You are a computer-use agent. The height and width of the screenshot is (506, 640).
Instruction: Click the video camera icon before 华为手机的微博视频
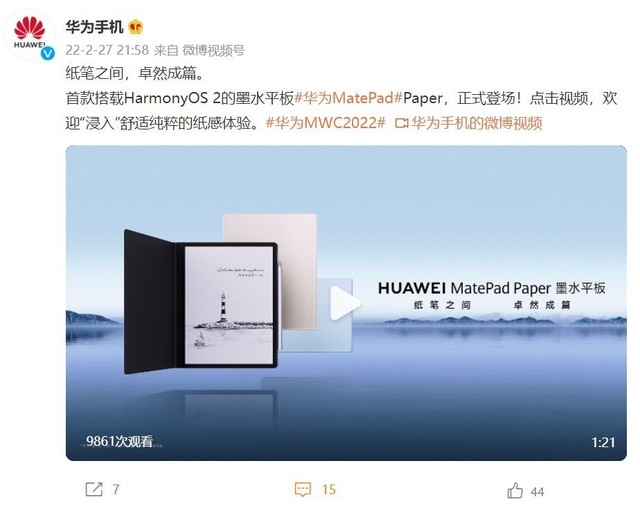402,123
